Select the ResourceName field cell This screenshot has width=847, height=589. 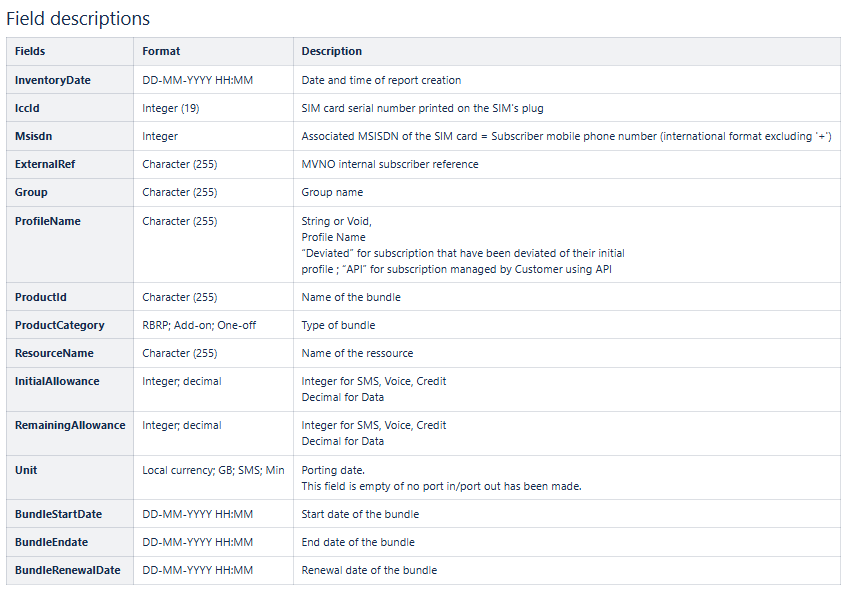coord(70,353)
